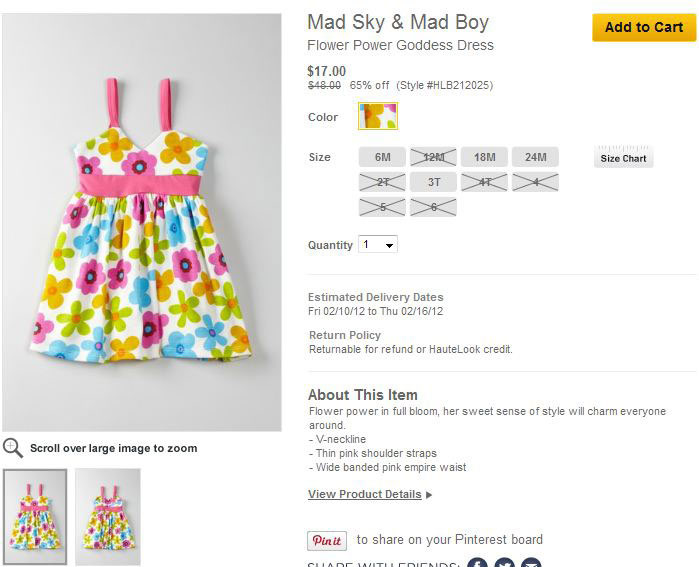Choose size 18M
The height and width of the screenshot is (567, 699).
tap(485, 157)
